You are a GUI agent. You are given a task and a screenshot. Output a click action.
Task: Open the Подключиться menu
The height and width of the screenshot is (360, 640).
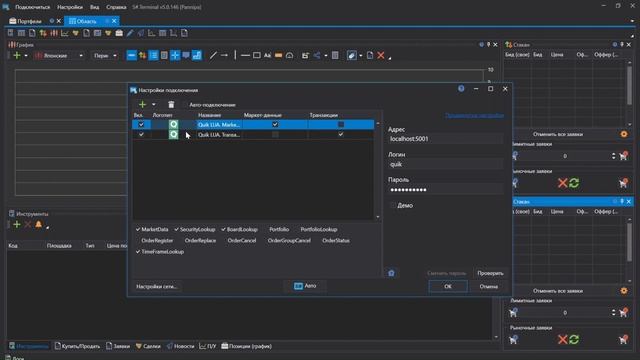pyautogui.click(x=33, y=7)
